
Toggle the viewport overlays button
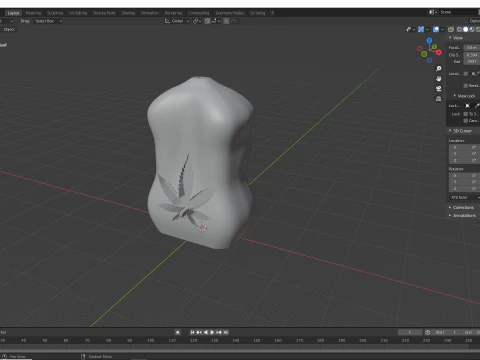point(436,29)
